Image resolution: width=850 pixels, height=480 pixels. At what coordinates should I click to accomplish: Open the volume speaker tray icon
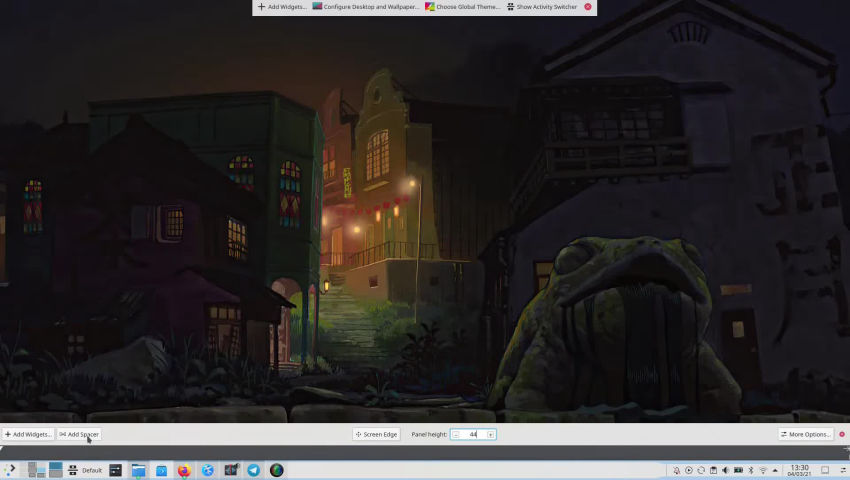726,470
